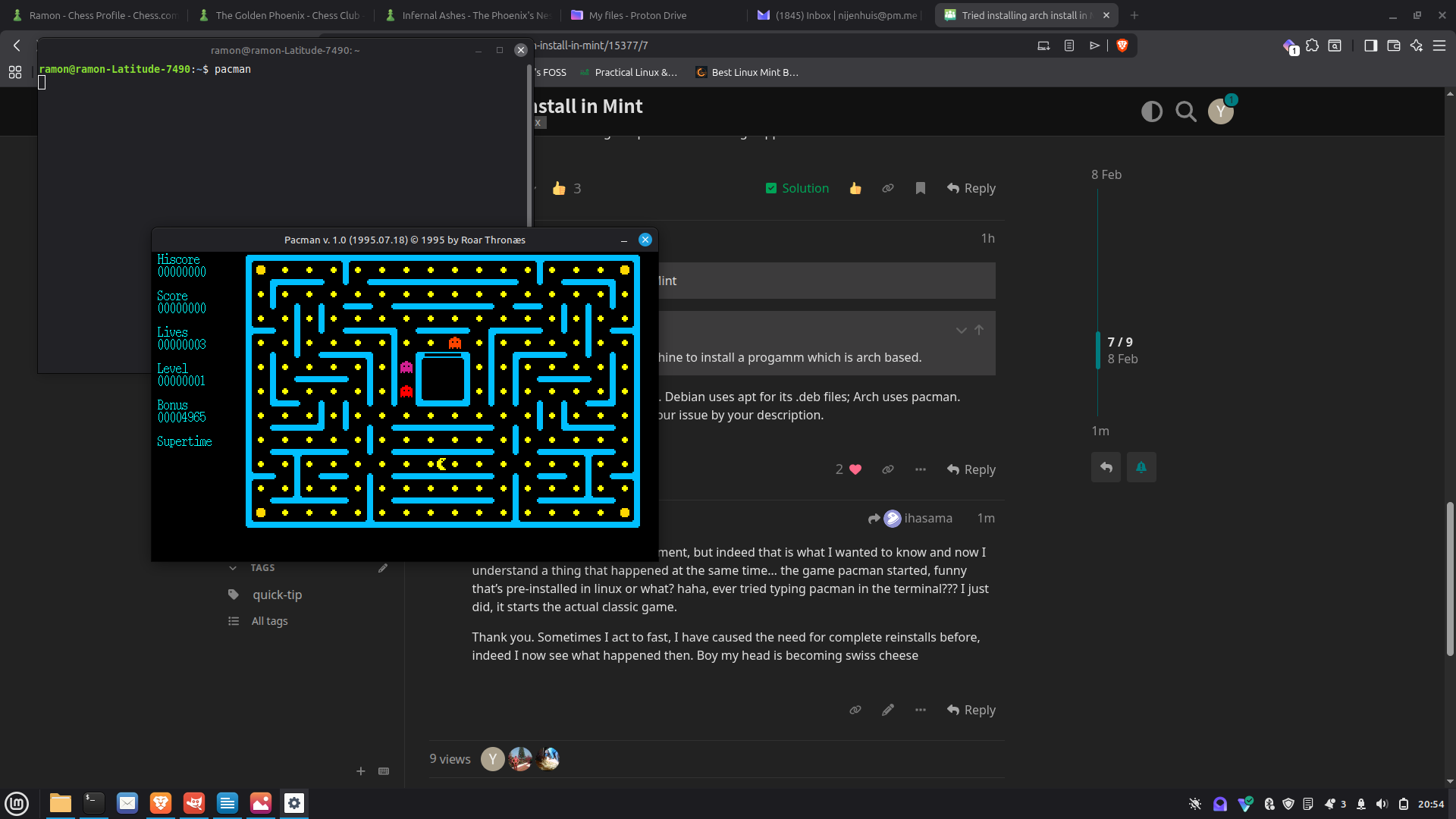1456x819 pixels.
Task: Click the bookmark icon on solution post
Action: click(920, 188)
